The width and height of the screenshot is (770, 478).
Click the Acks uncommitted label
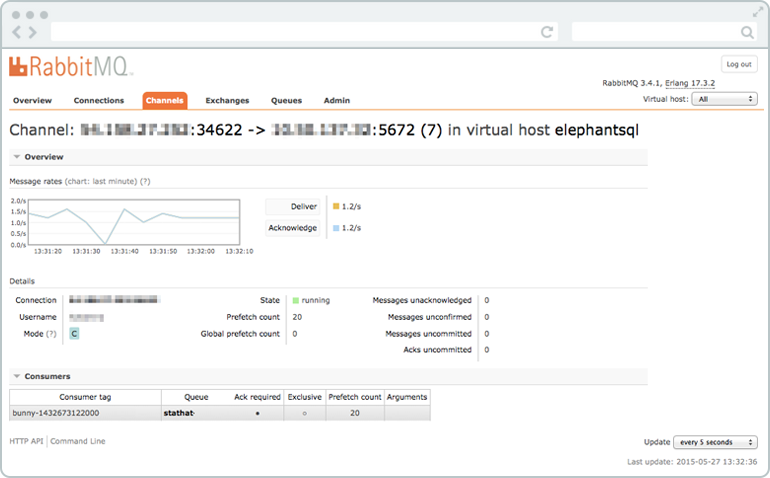pos(438,350)
